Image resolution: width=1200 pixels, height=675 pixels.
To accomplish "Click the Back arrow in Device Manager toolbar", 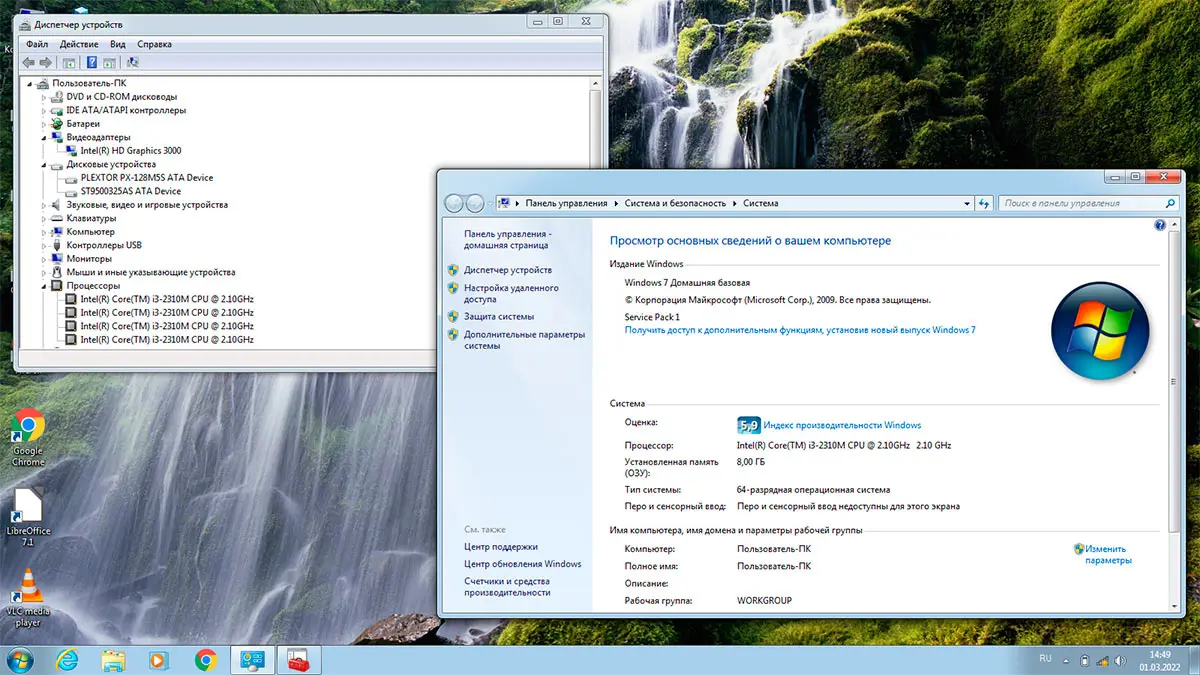I will point(29,62).
